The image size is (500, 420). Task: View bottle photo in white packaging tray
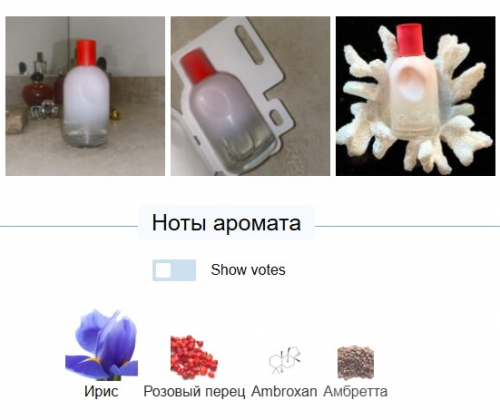coord(250,96)
